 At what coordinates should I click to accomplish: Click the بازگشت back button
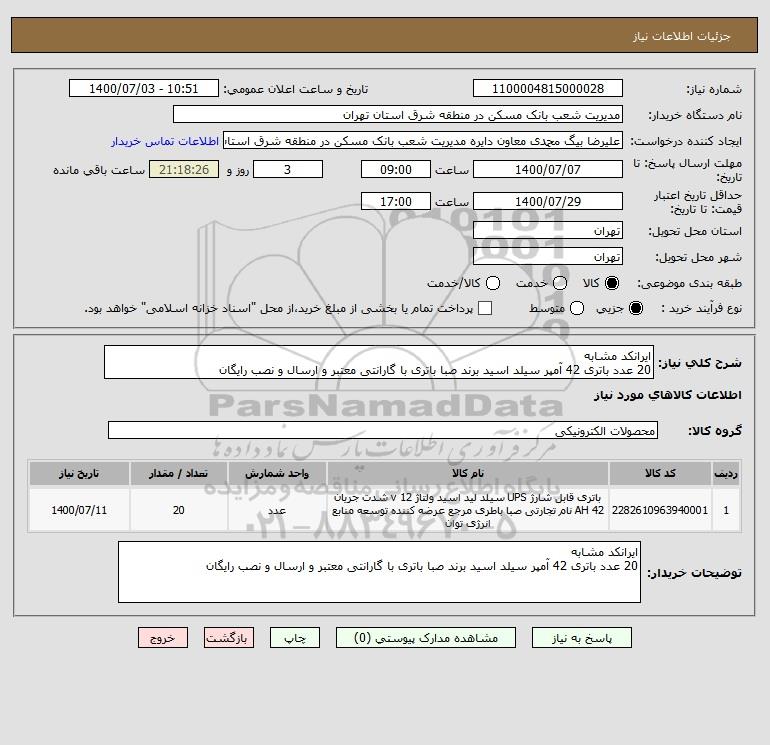[229, 637]
